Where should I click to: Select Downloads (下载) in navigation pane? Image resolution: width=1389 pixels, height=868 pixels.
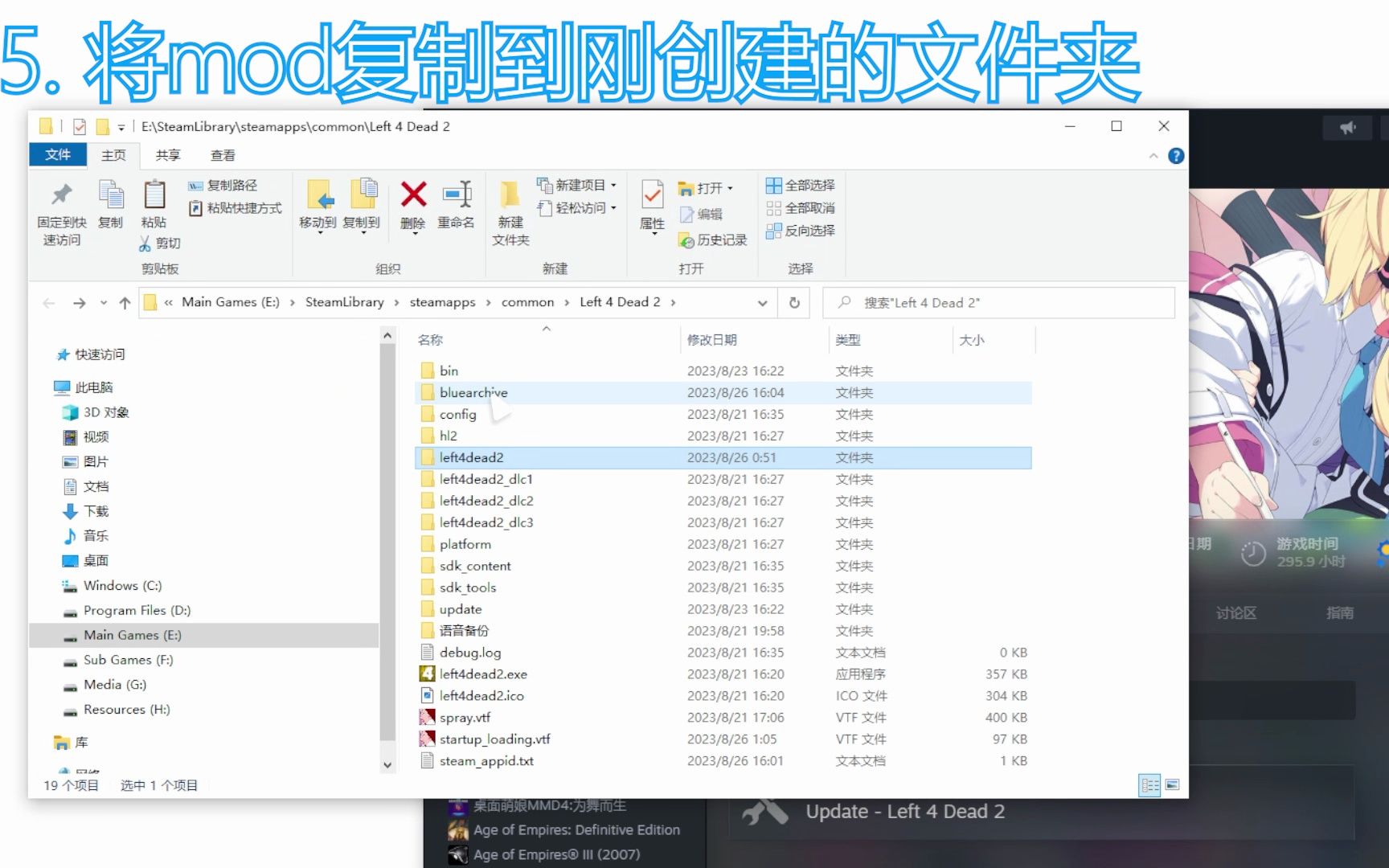86,511
